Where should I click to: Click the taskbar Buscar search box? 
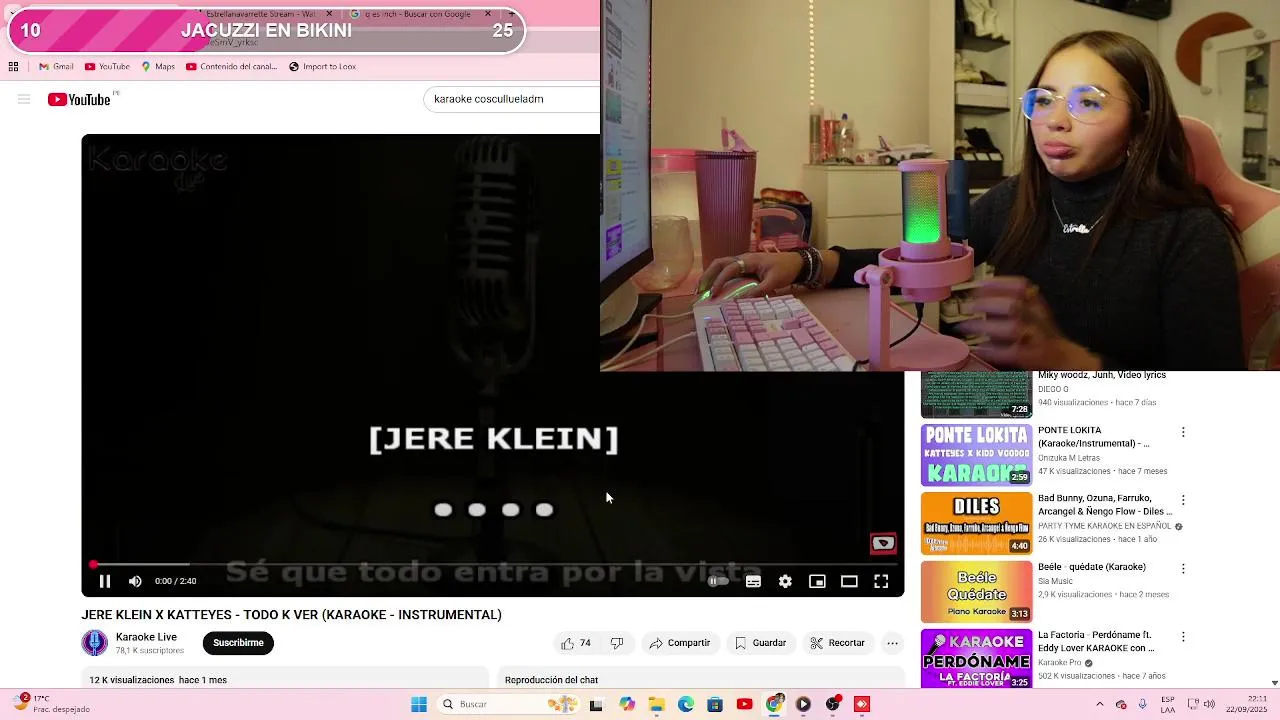509,704
